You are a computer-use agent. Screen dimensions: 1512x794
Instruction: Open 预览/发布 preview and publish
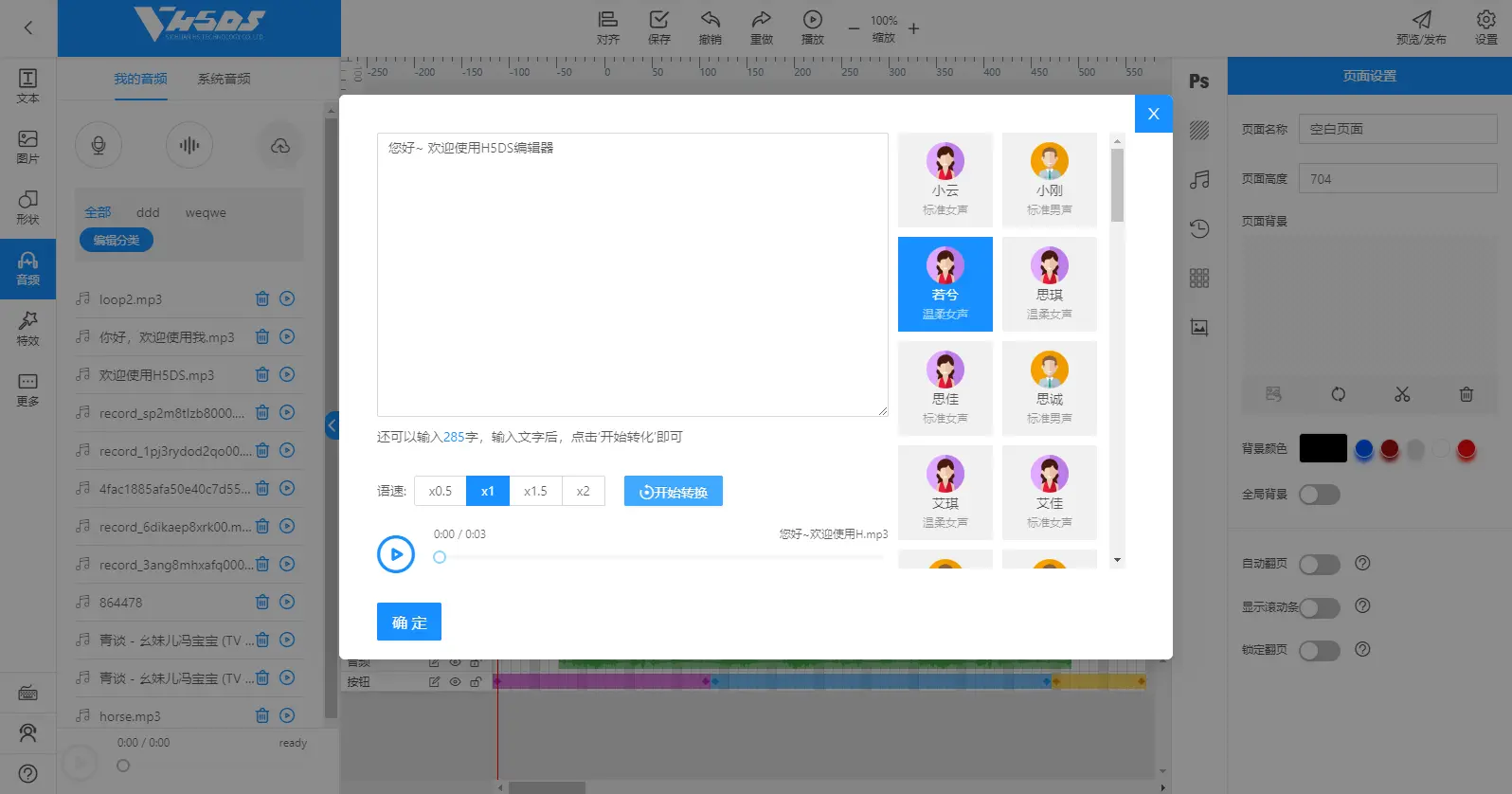tap(1421, 27)
